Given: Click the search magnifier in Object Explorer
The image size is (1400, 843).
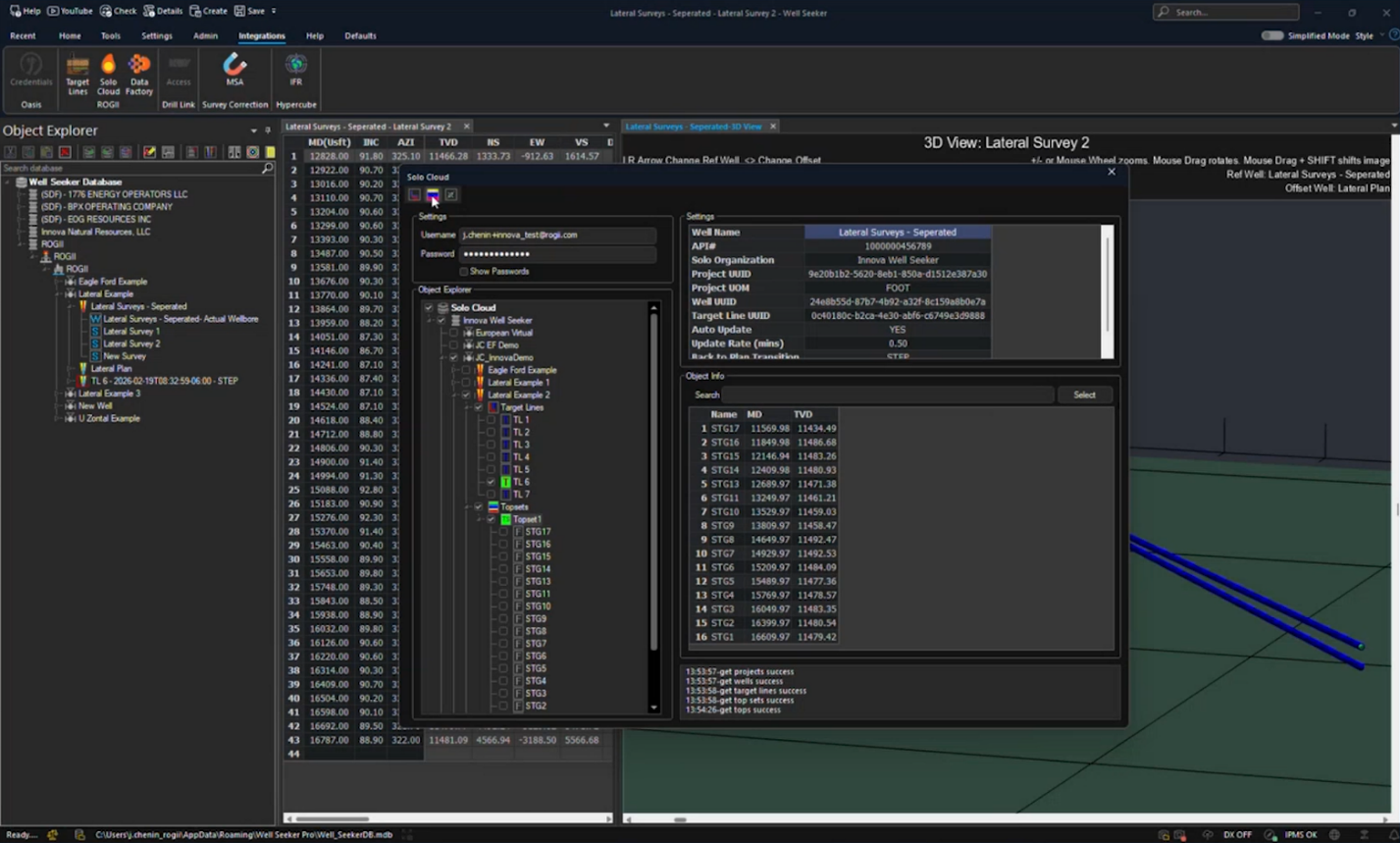Looking at the screenshot, I should tap(266, 169).
